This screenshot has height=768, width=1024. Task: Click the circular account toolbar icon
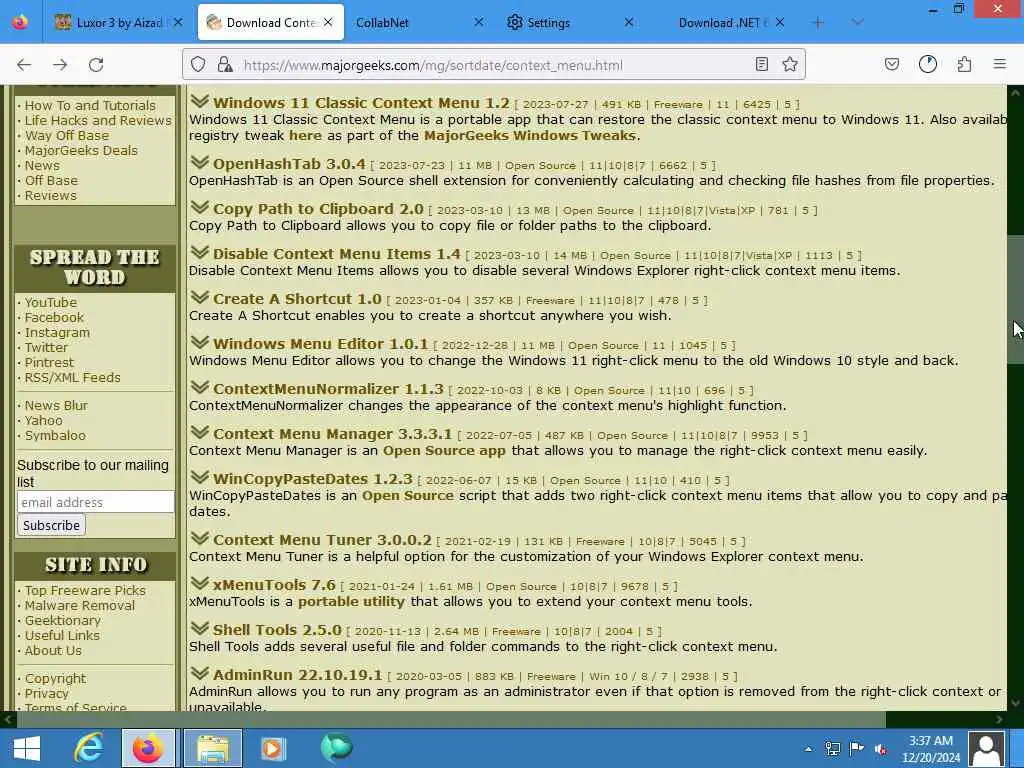click(x=927, y=64)
